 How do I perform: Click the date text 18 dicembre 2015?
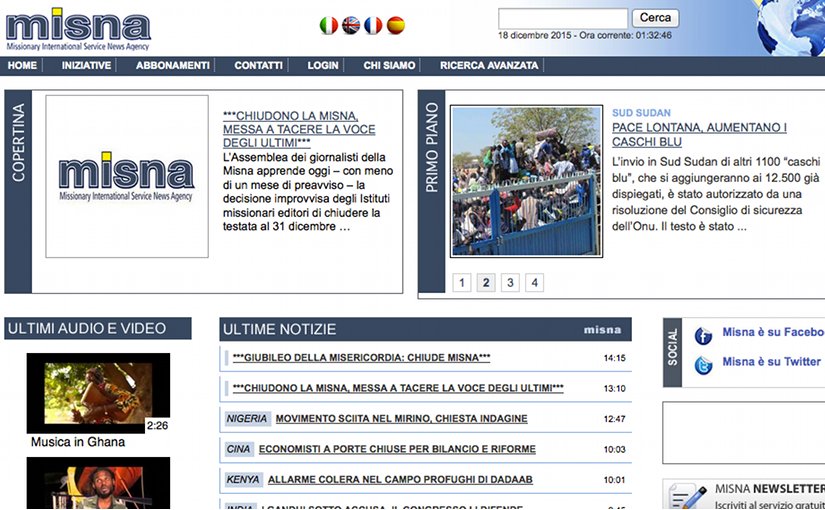click(535, 35)
